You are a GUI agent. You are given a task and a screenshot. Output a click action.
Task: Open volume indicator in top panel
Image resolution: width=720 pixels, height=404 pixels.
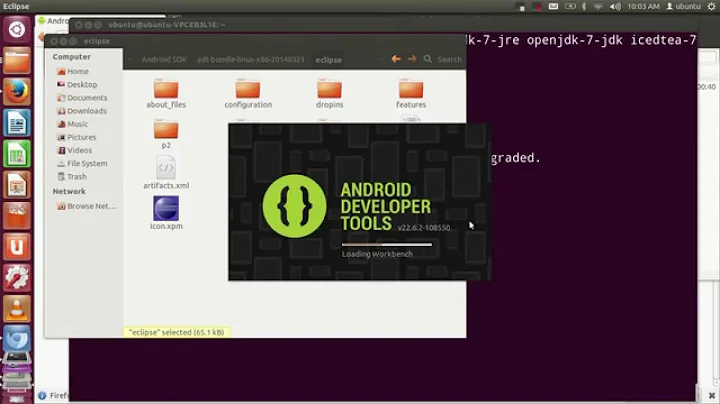tap(615, 6)
